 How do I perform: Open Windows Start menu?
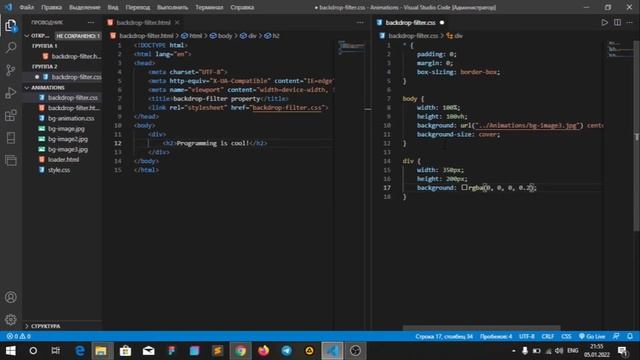tap(11, 351)
